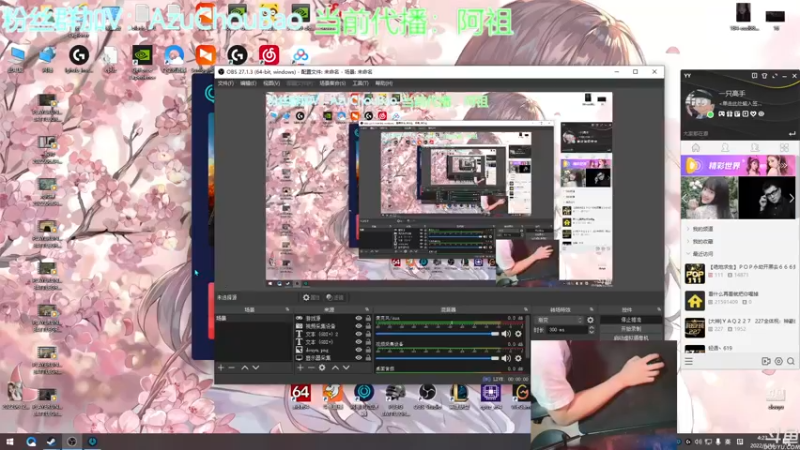Open 编辑(E) menu in OBS

click(x=248, y=83)
